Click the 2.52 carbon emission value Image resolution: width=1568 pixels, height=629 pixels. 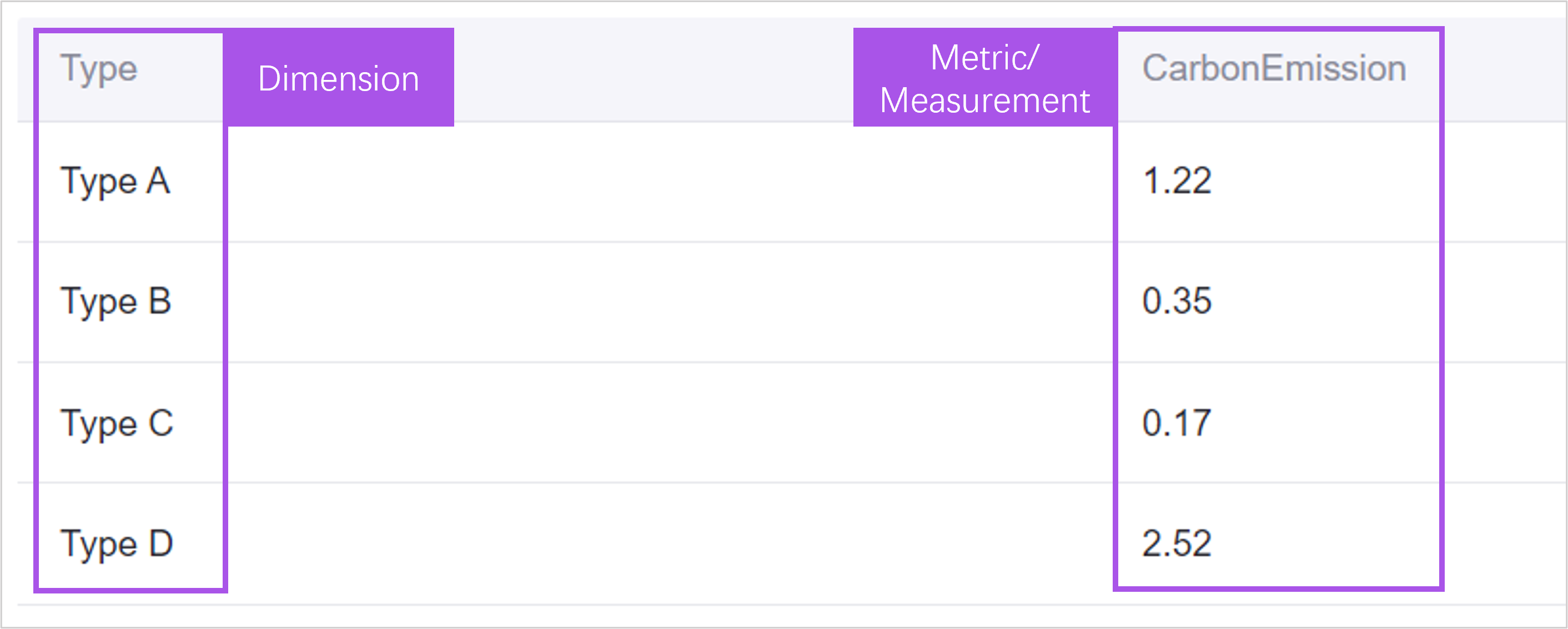point(1177,543)
